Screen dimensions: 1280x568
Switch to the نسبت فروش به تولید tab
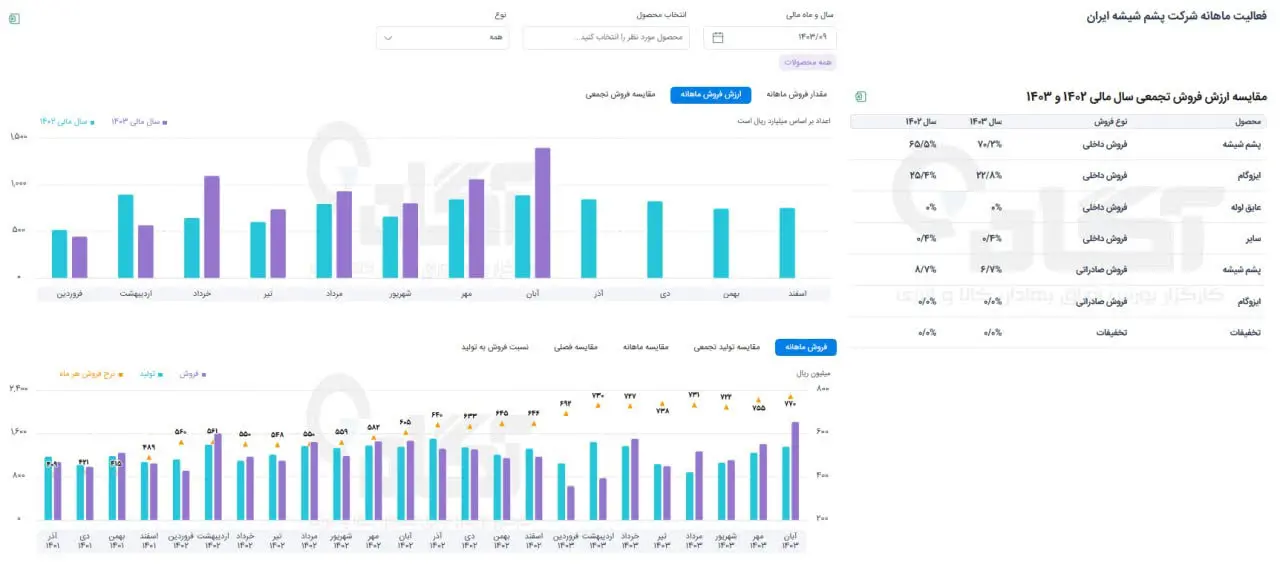coord(493,347)
